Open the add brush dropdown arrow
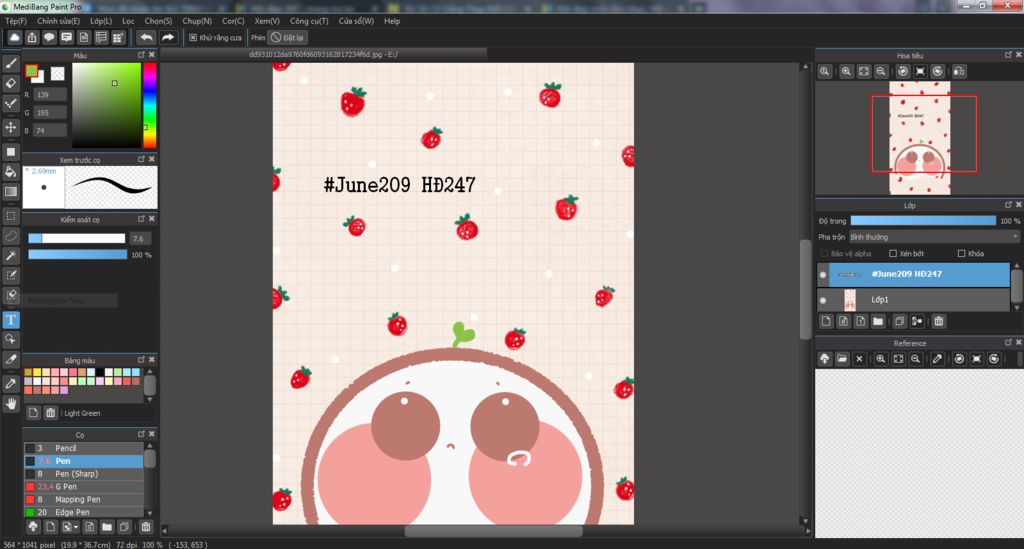The image size is (1024, 549). [x=76, y=527]
